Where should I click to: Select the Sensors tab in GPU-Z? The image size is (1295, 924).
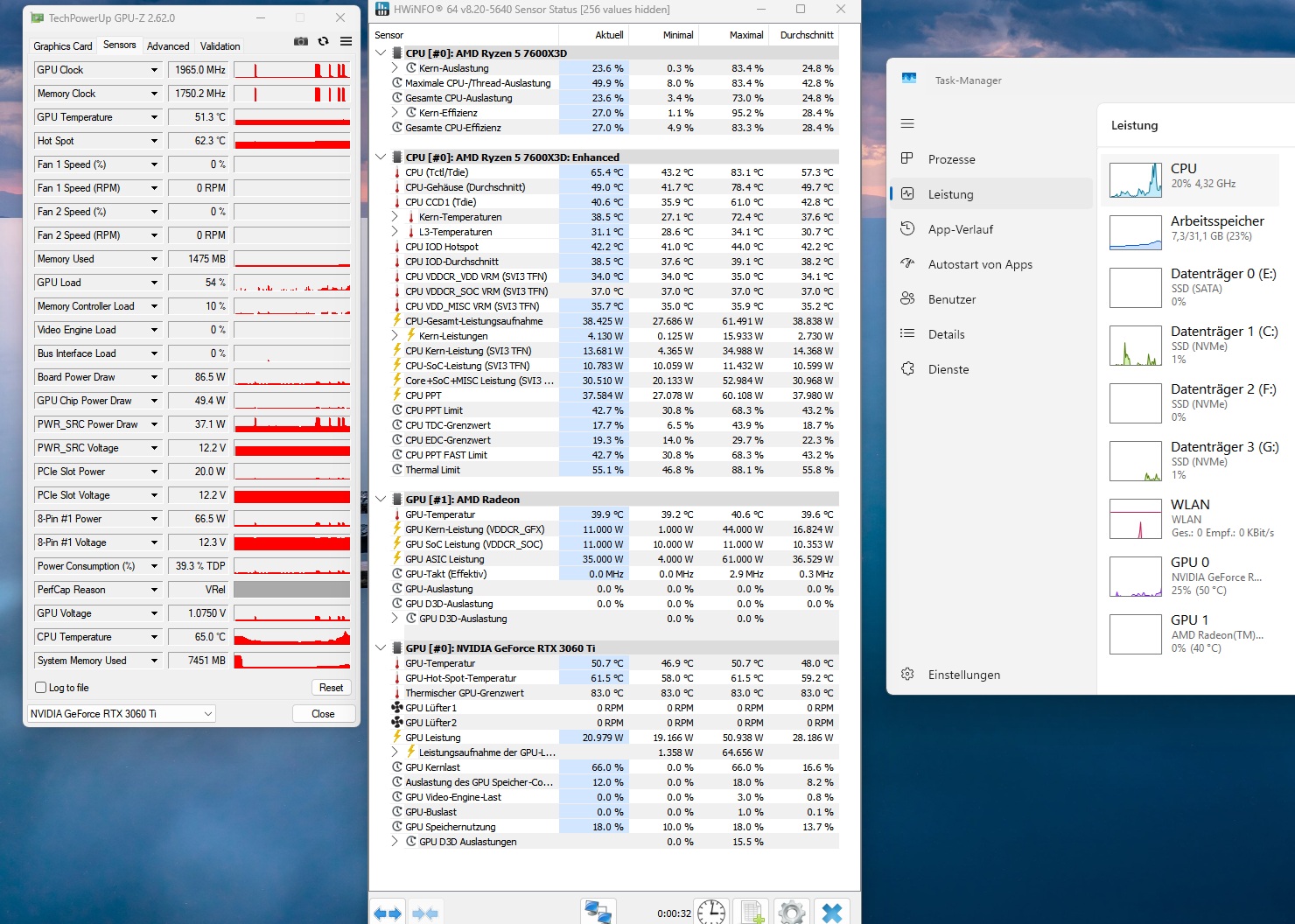tap(120, 45)
